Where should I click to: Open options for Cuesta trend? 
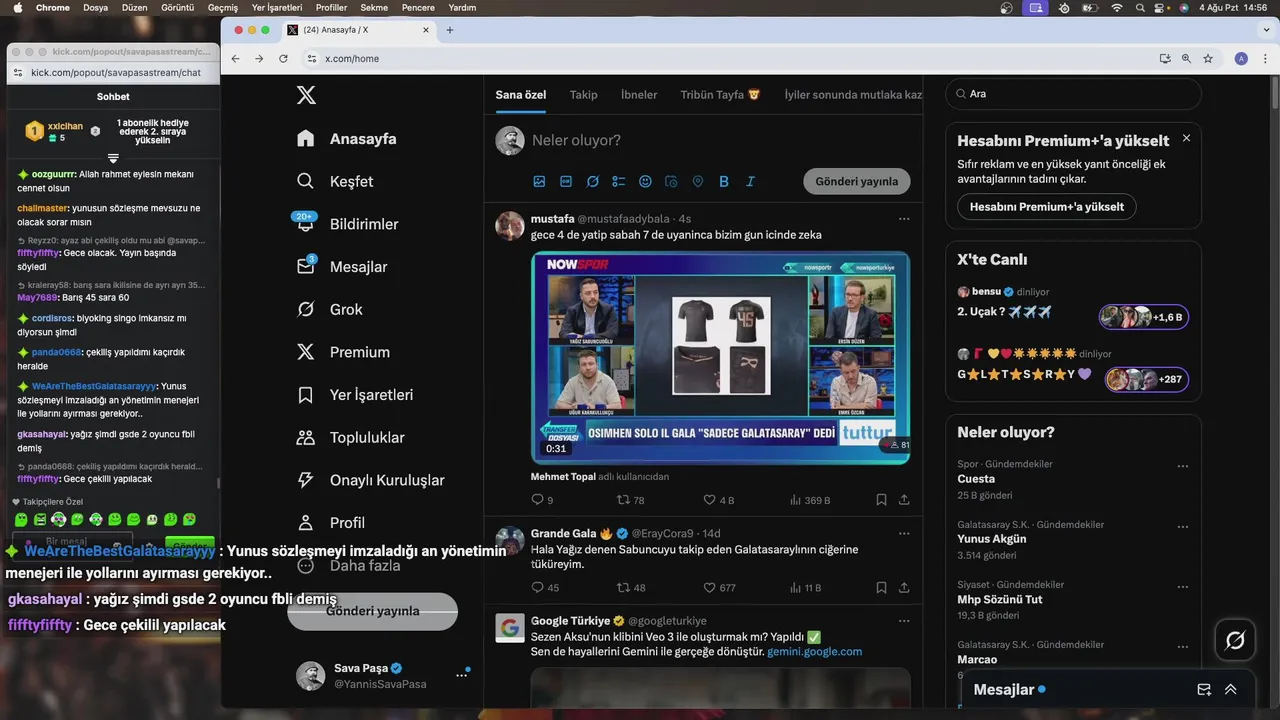[x=1183, y=466]
